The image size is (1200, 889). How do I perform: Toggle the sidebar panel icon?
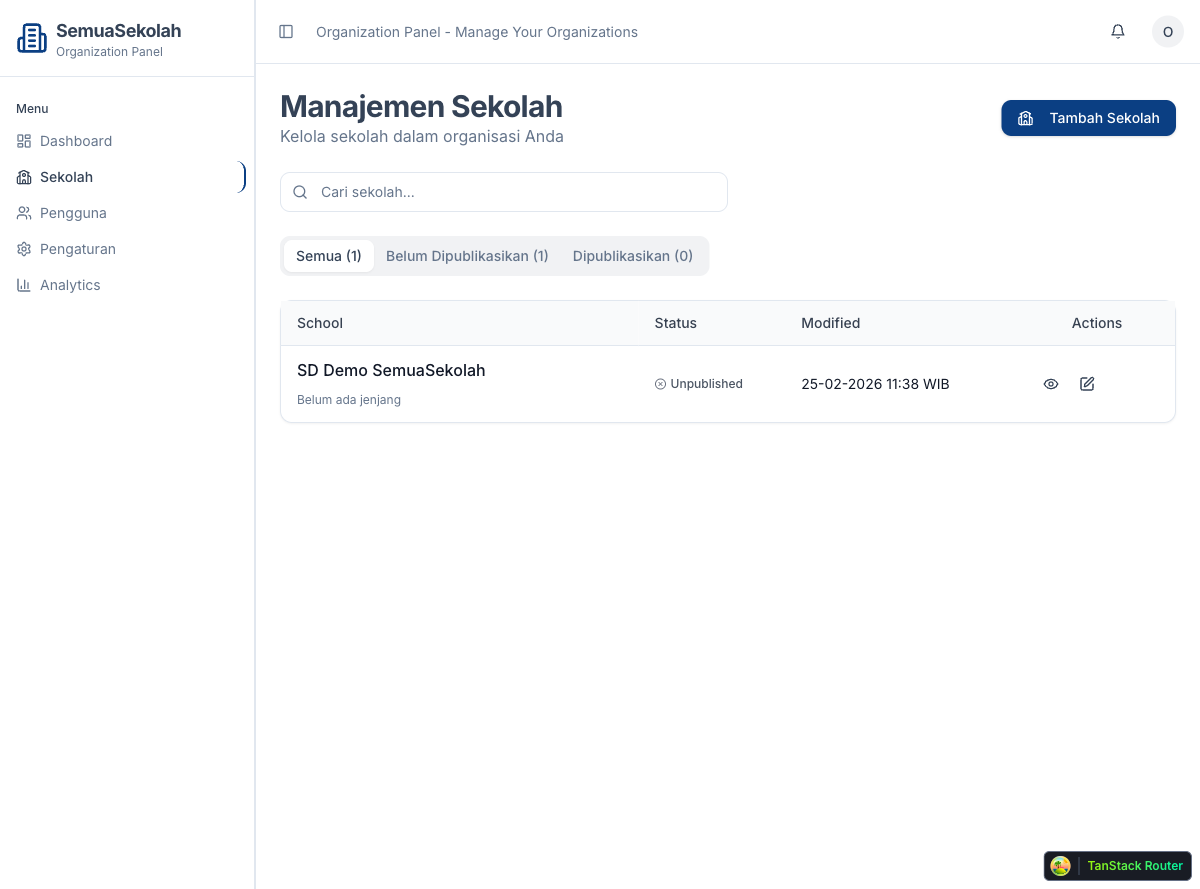pyautogui.click(x=286, y=32)
